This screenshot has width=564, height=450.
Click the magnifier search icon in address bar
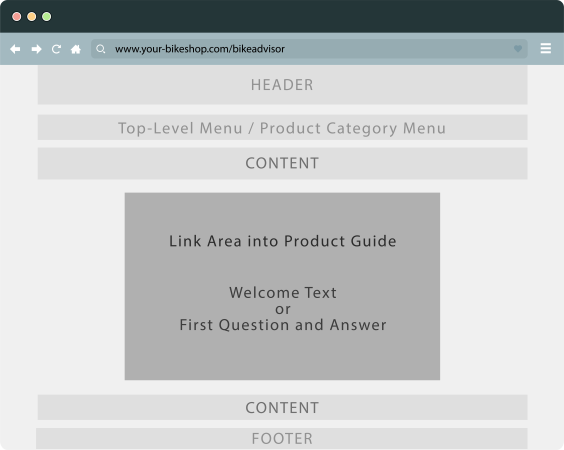(x=101, y=49)
